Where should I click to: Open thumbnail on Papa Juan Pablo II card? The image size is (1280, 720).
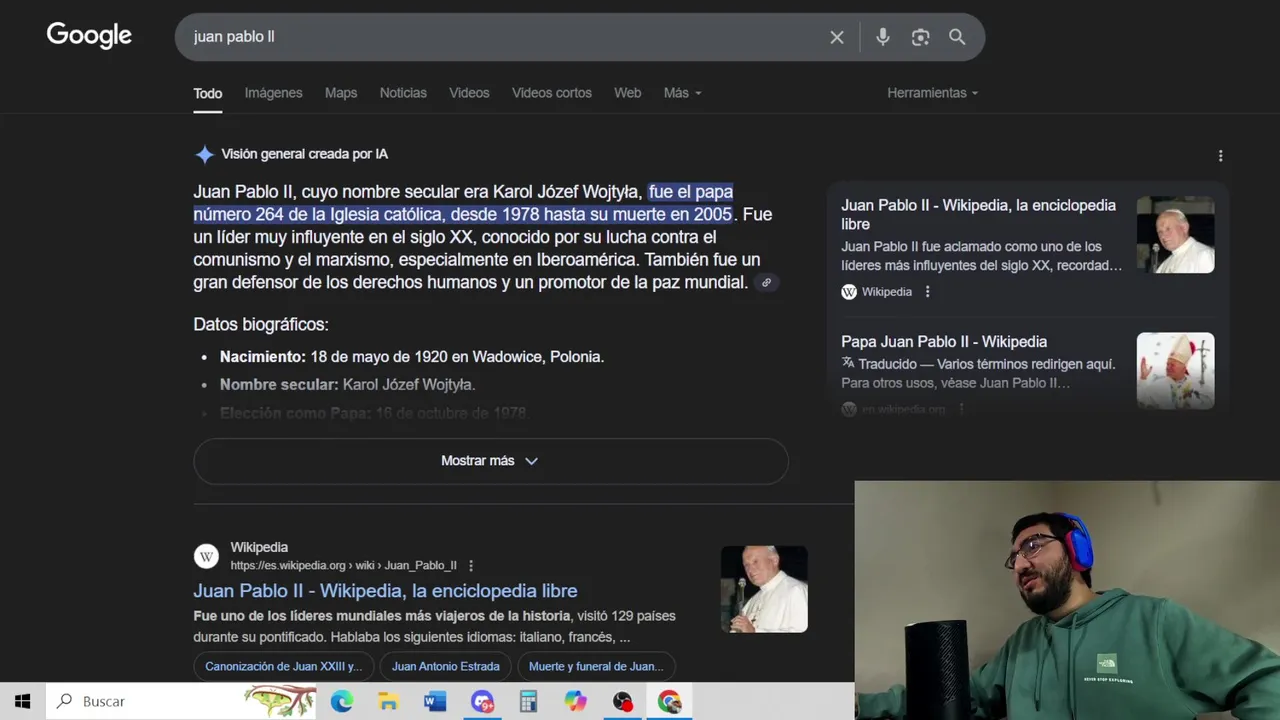1175,371
